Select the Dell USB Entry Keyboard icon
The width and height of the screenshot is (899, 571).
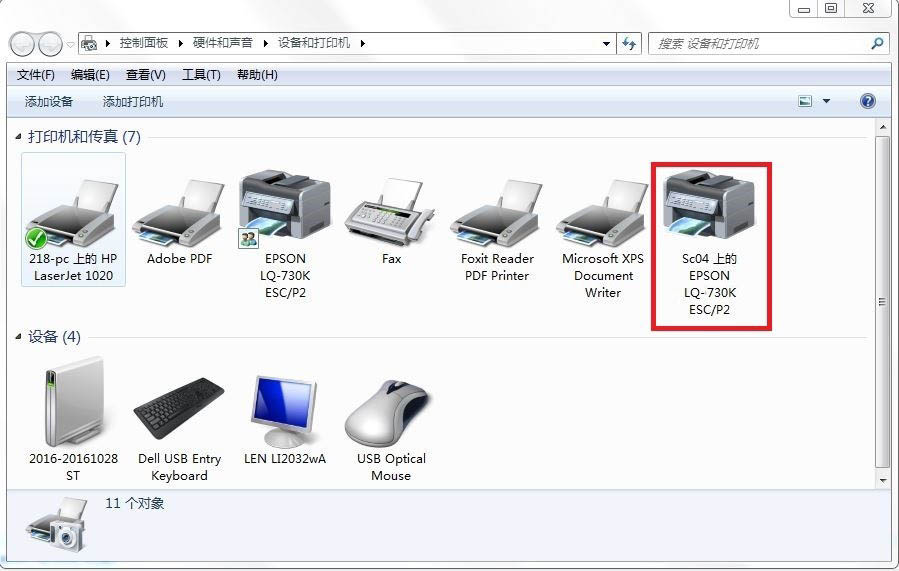179,408
